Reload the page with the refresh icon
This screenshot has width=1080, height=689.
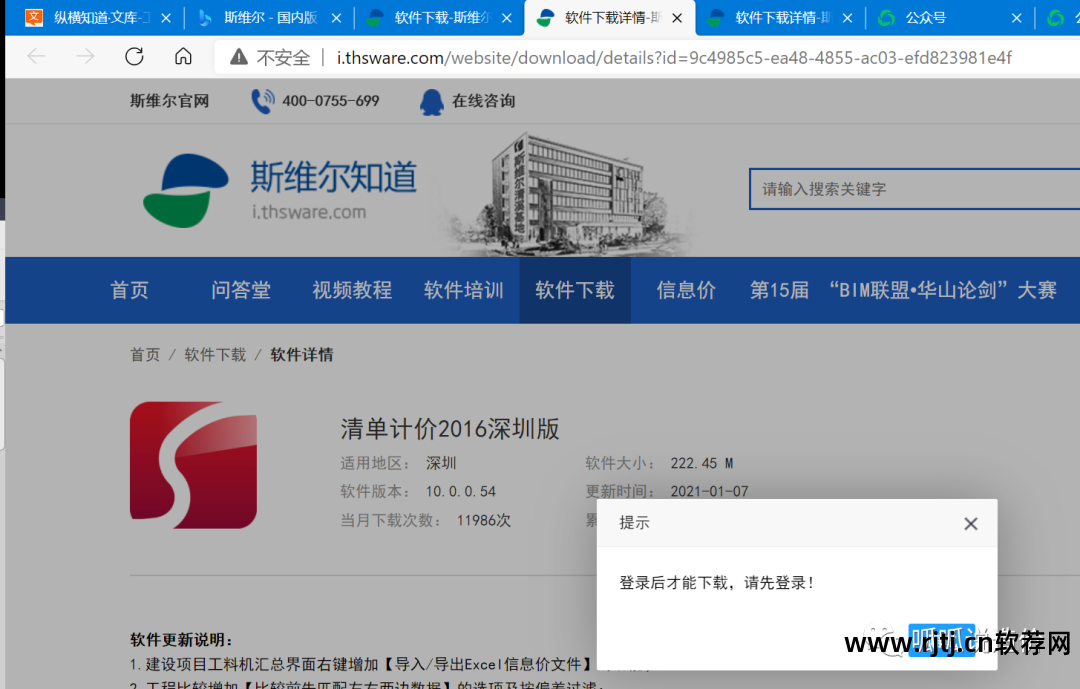click(134, 56)
